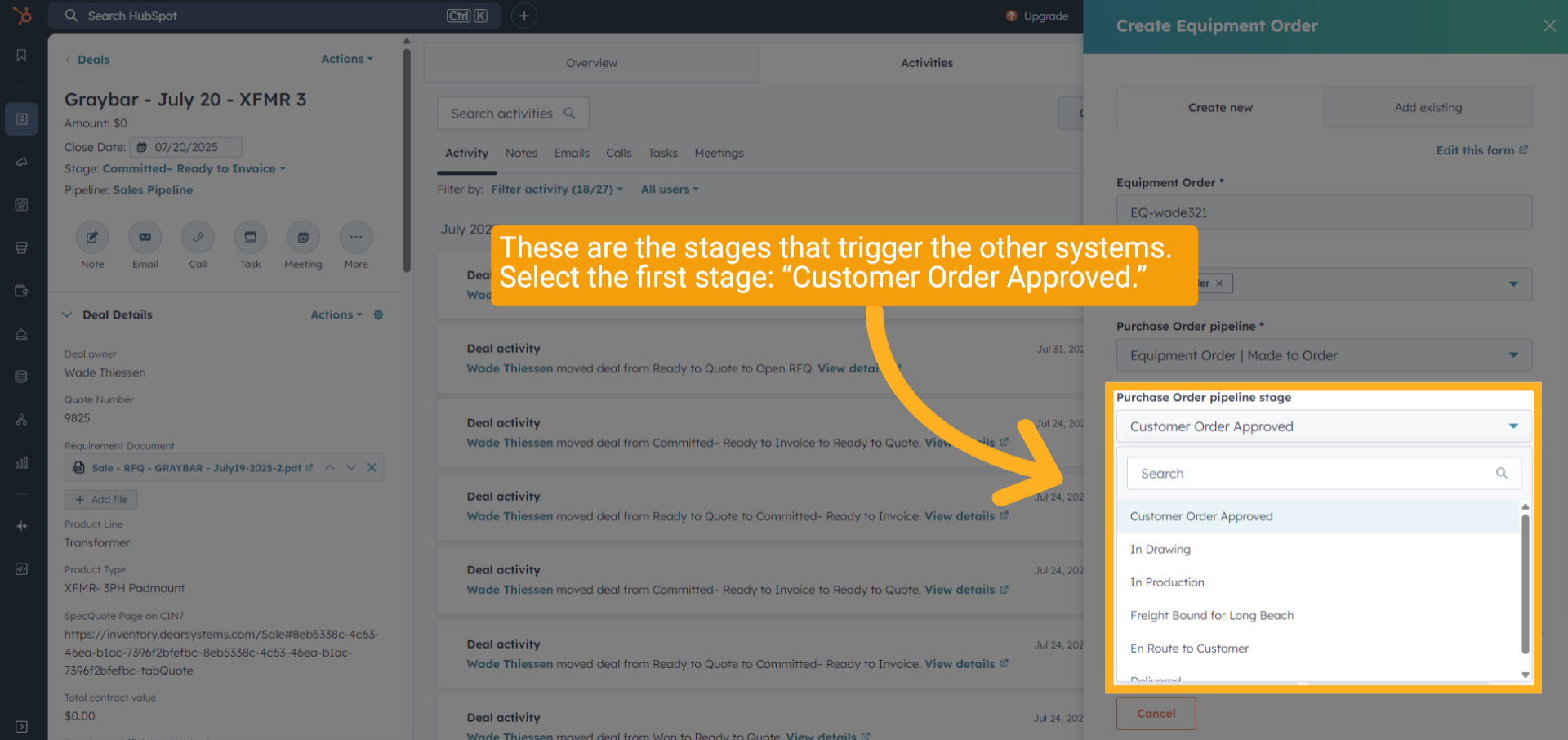The image size is (1568, 740).
Task: Choose the In Production stage option
Action: click(x=1318, y=582)
